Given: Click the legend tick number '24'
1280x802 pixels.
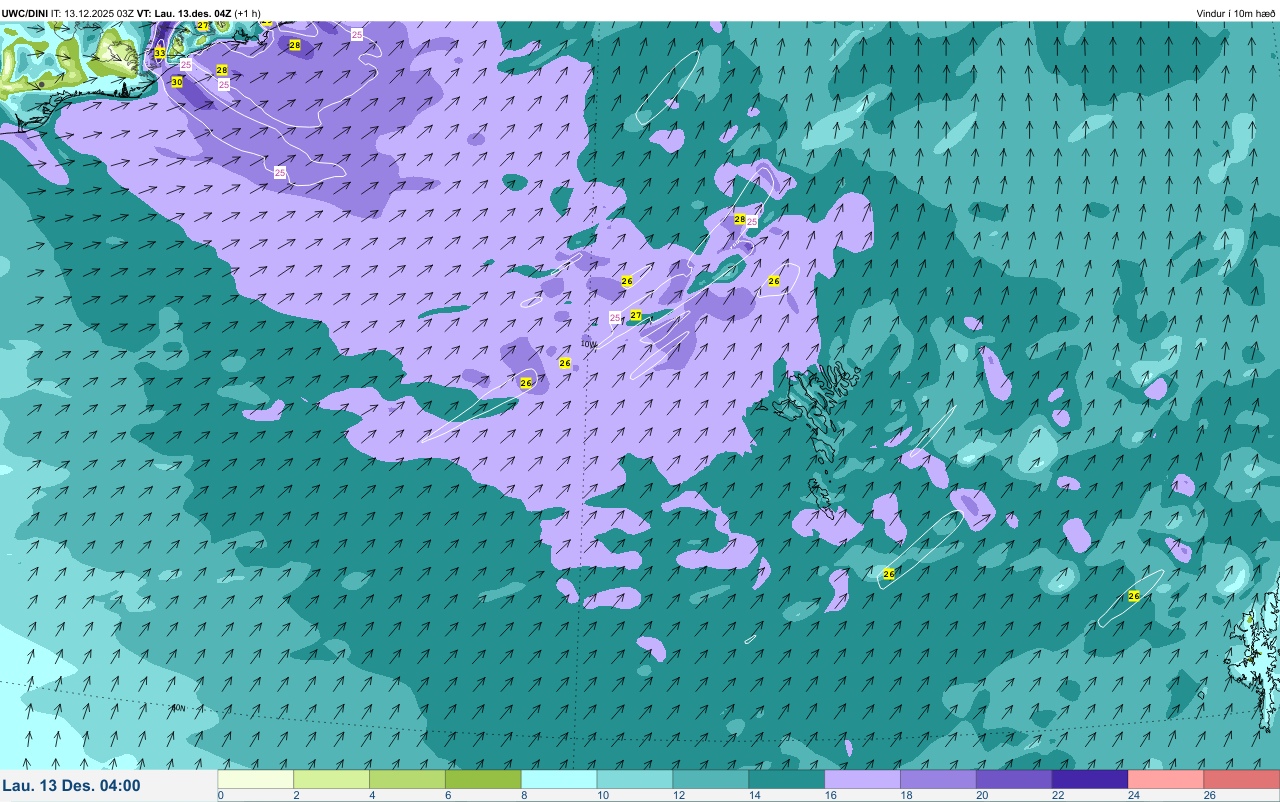Looking at the screenshot, I should 1132,795.
